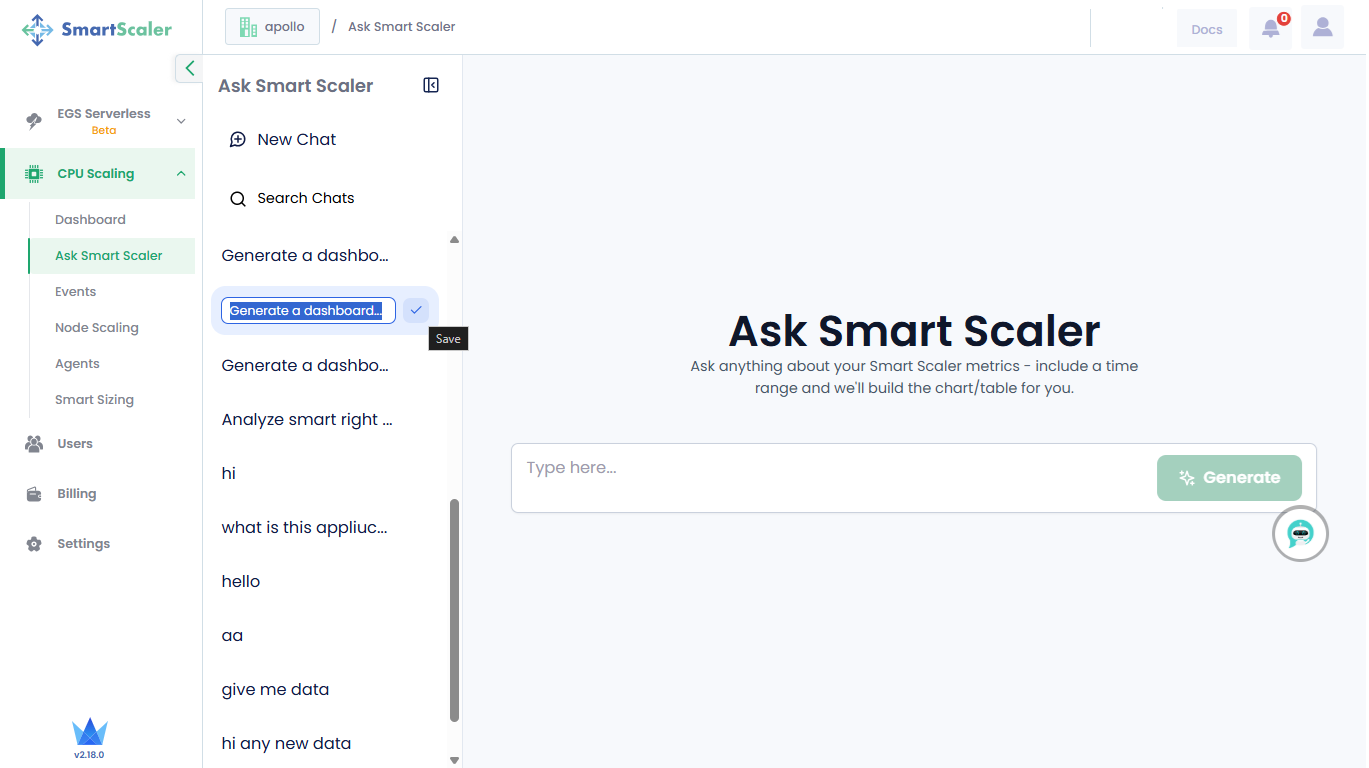Open the apollo workspace selector
Viewport: 1369px width, 768px height.
click(272, 27)
